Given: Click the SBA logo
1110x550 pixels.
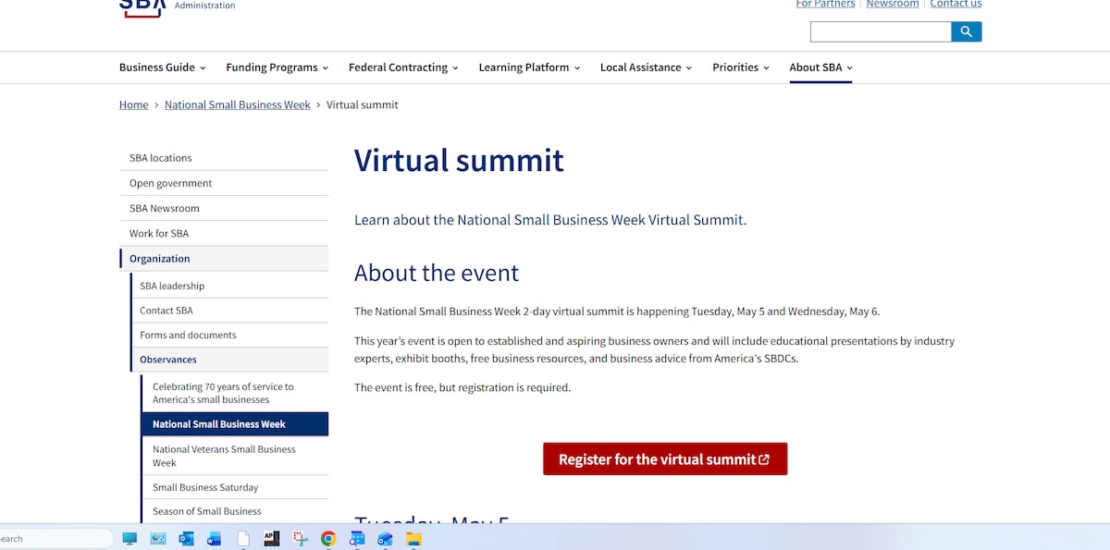Looking at the screenshot, I should point(142,8).
